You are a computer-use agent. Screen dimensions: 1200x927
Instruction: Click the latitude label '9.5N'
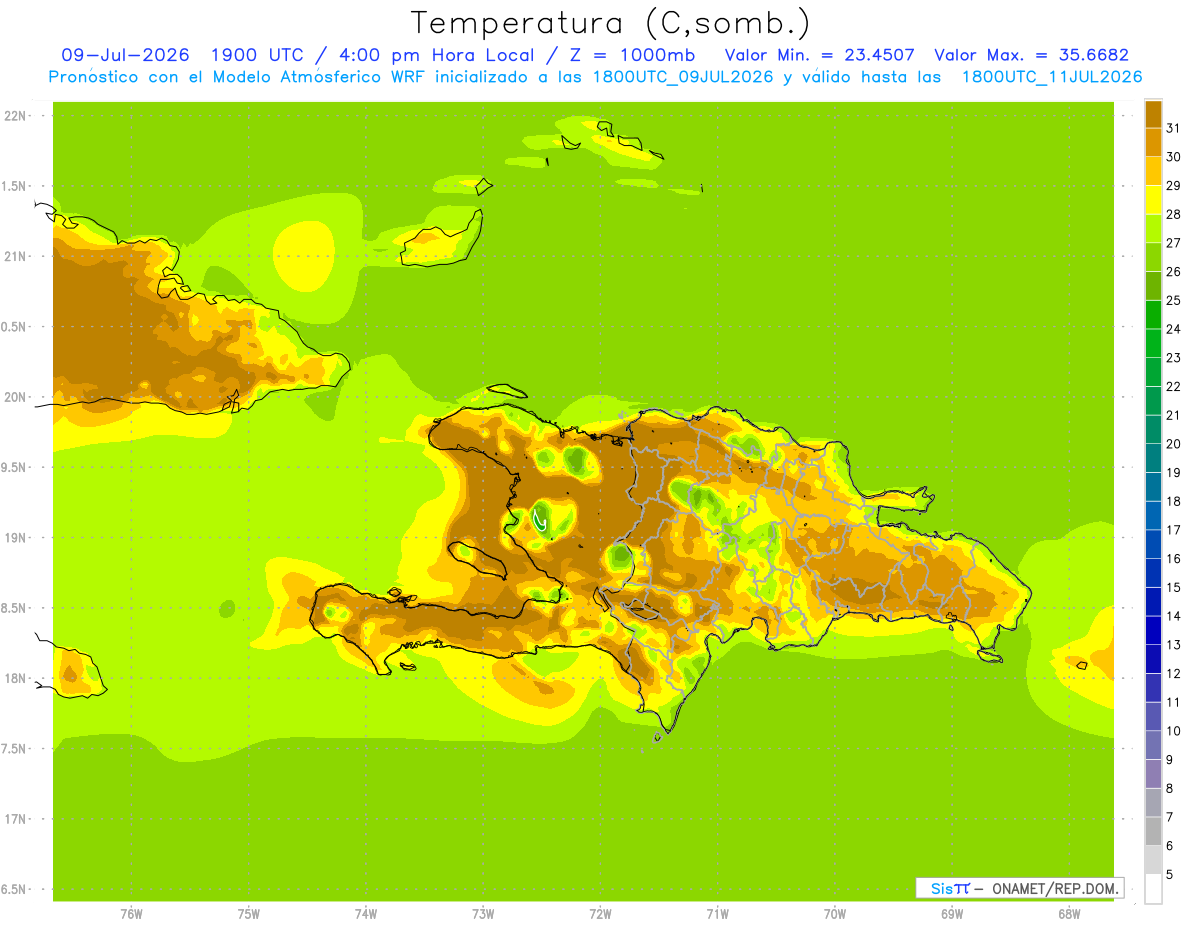(15, 467)
